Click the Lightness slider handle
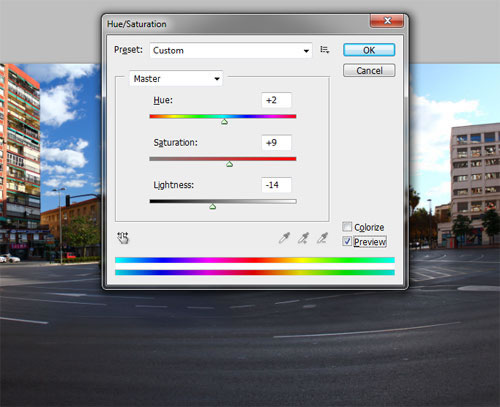 pos(213,207)
